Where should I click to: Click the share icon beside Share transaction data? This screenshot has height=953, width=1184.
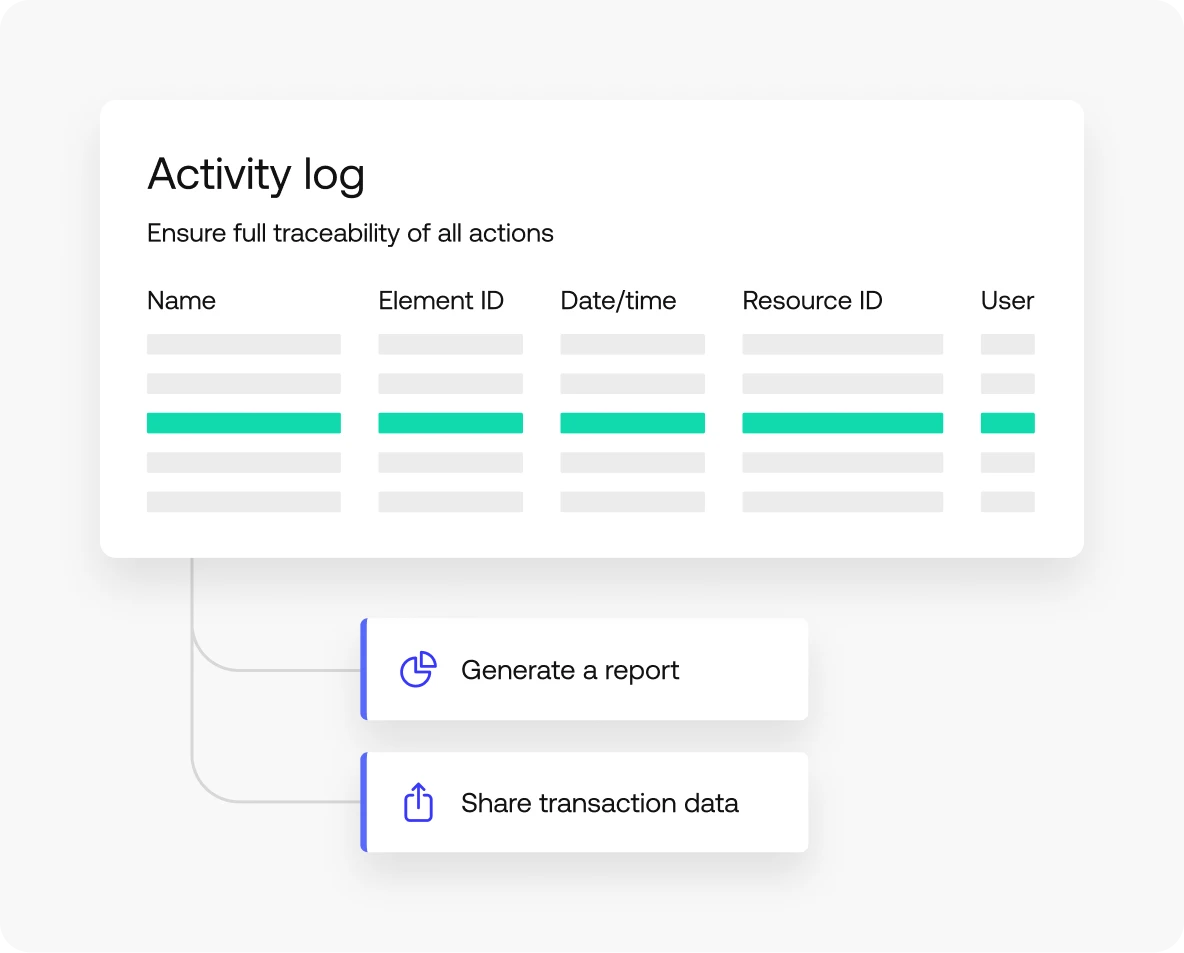418,802
